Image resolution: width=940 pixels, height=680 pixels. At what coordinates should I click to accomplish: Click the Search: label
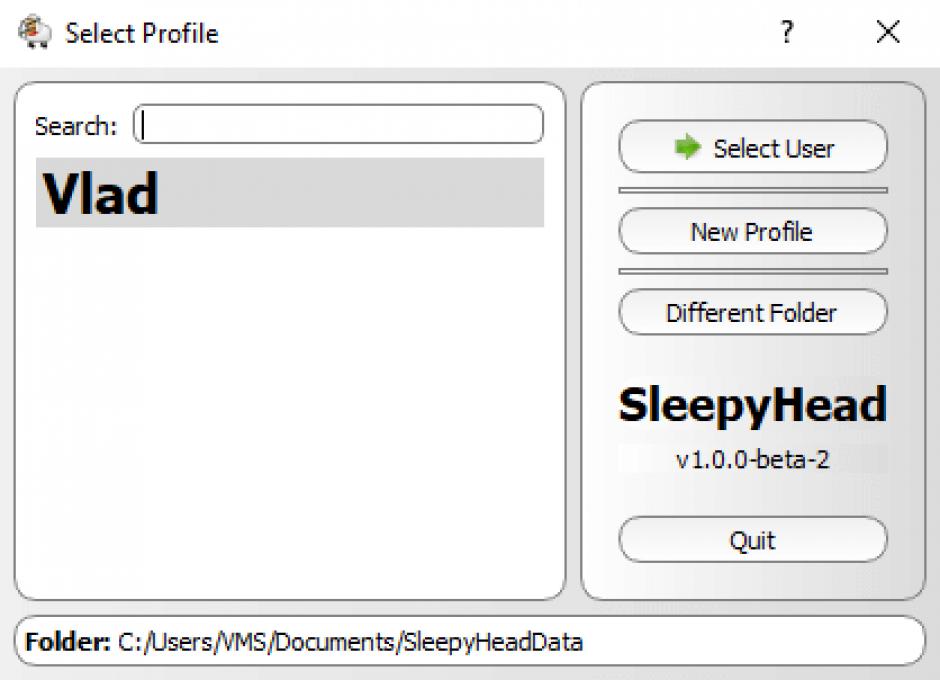76,127
